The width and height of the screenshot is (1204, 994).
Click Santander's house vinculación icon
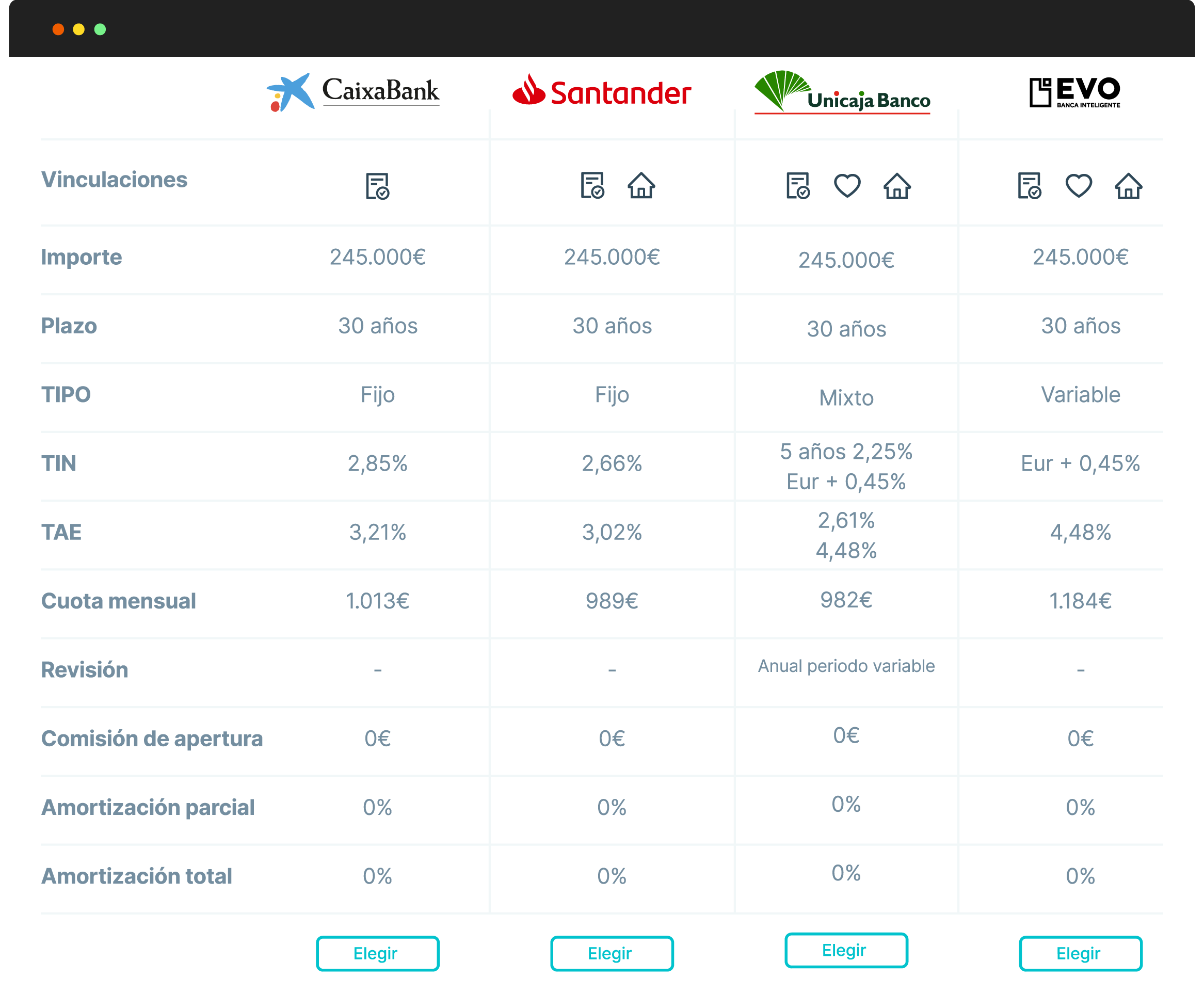pos(641,185)
